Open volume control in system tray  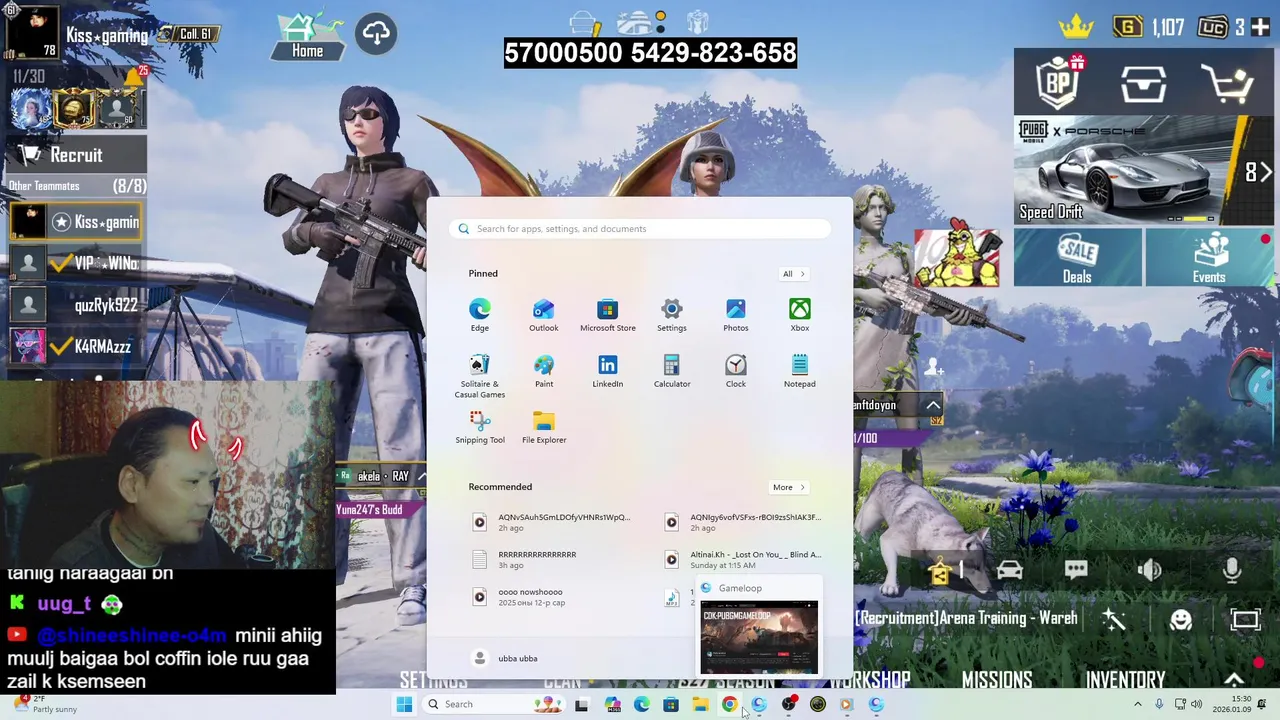tap(1196, 704)
